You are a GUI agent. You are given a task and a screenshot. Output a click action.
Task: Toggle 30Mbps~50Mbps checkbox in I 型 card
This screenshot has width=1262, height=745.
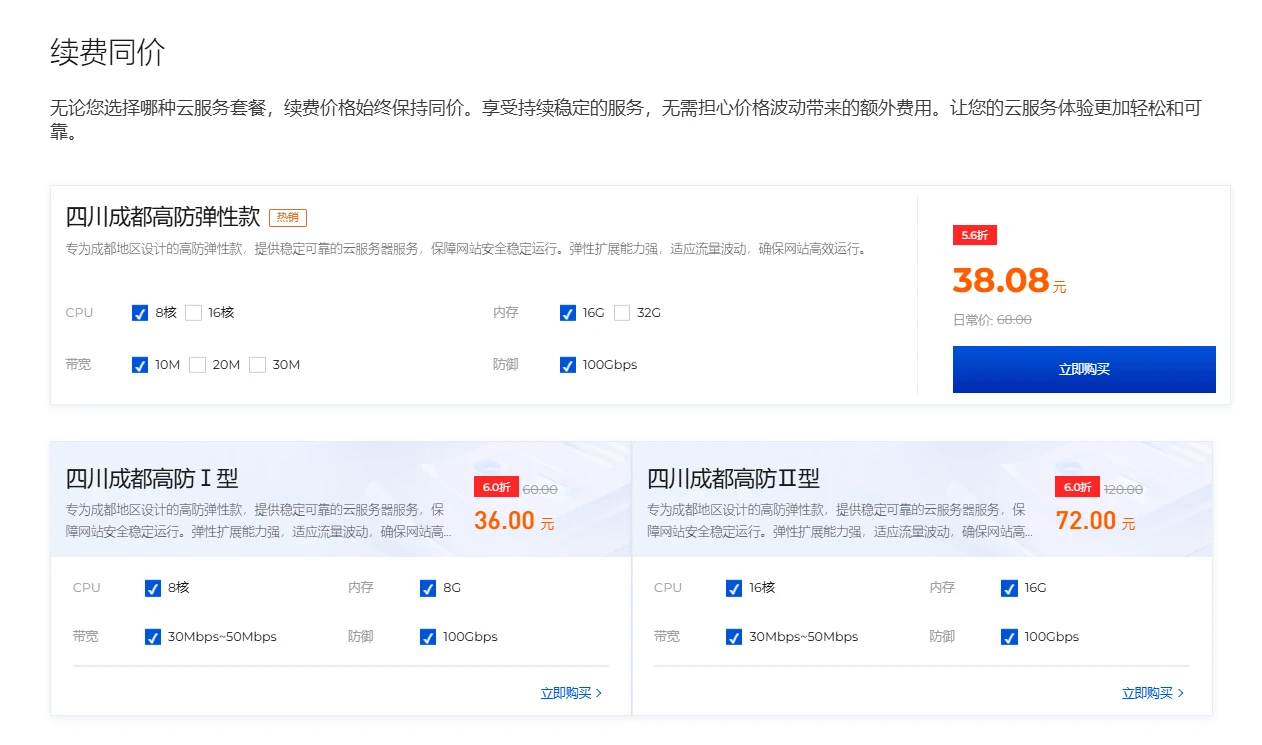click(153, 637)
